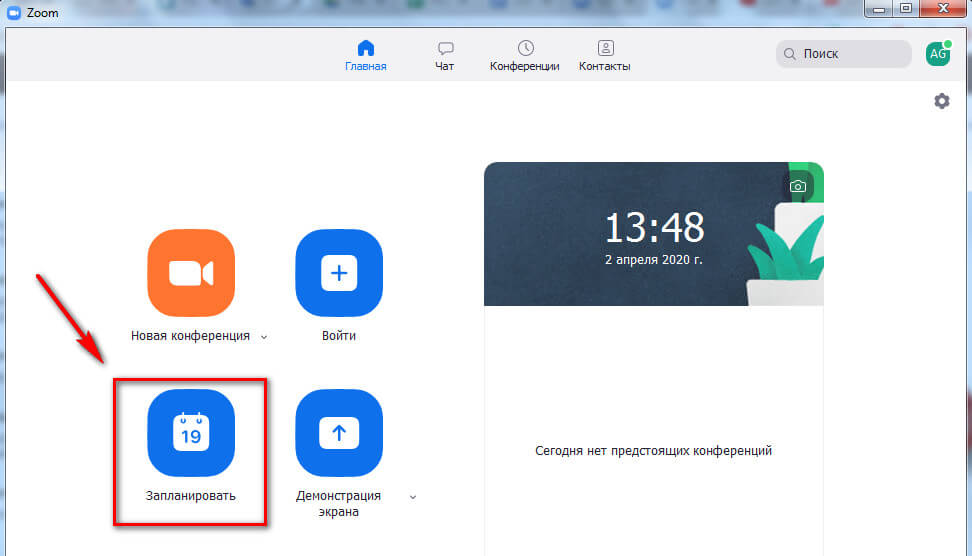Click the Запланировать label
This screenshot has width=972, height=556.
click(x=190, y=496)
